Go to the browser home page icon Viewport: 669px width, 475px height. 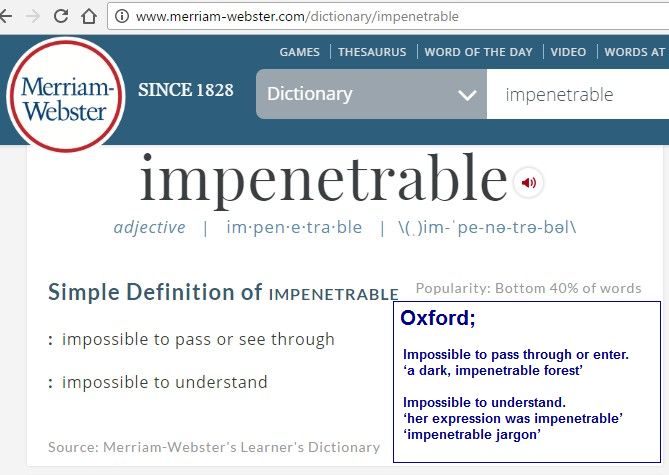(89, 16)
